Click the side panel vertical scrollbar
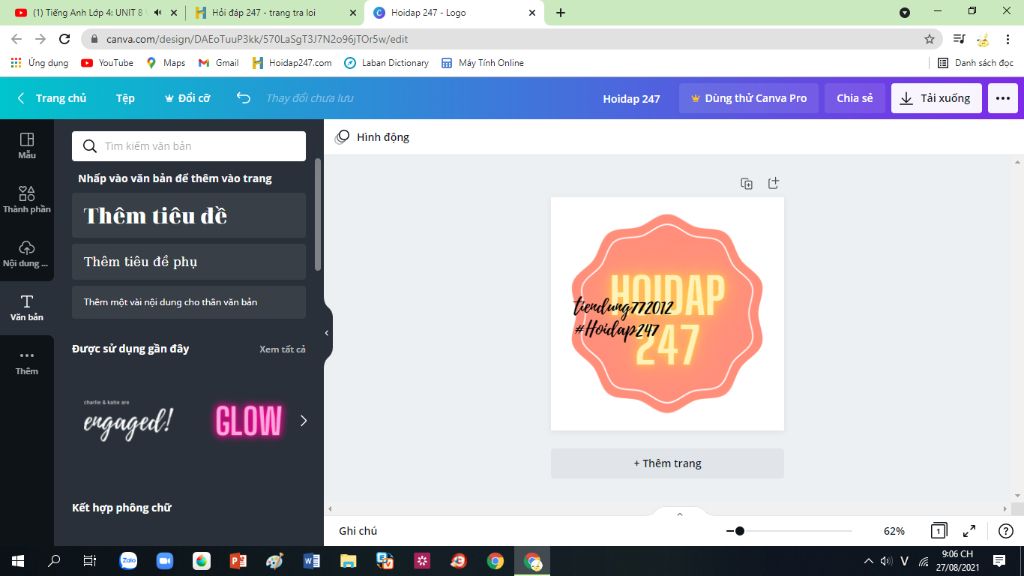 point(318,215)
